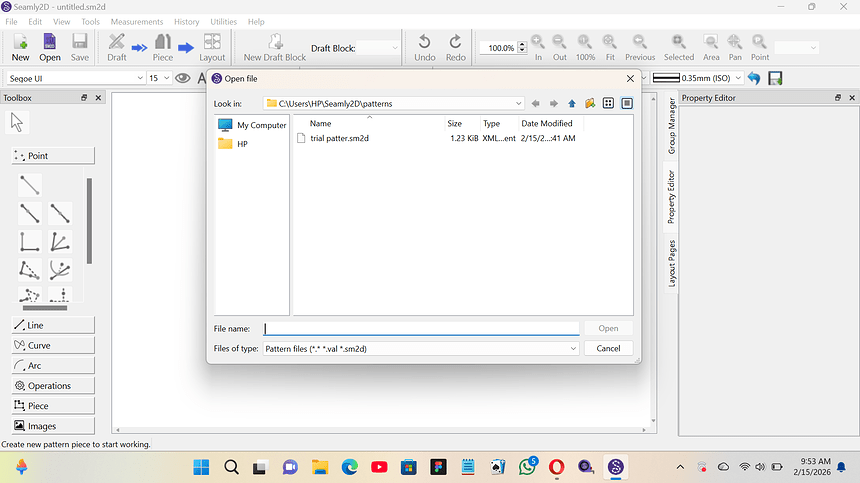The width and height of the screenshot is (860, 483).
Task: Switch to Piece mode icon
Action: [x=162, y=47]
